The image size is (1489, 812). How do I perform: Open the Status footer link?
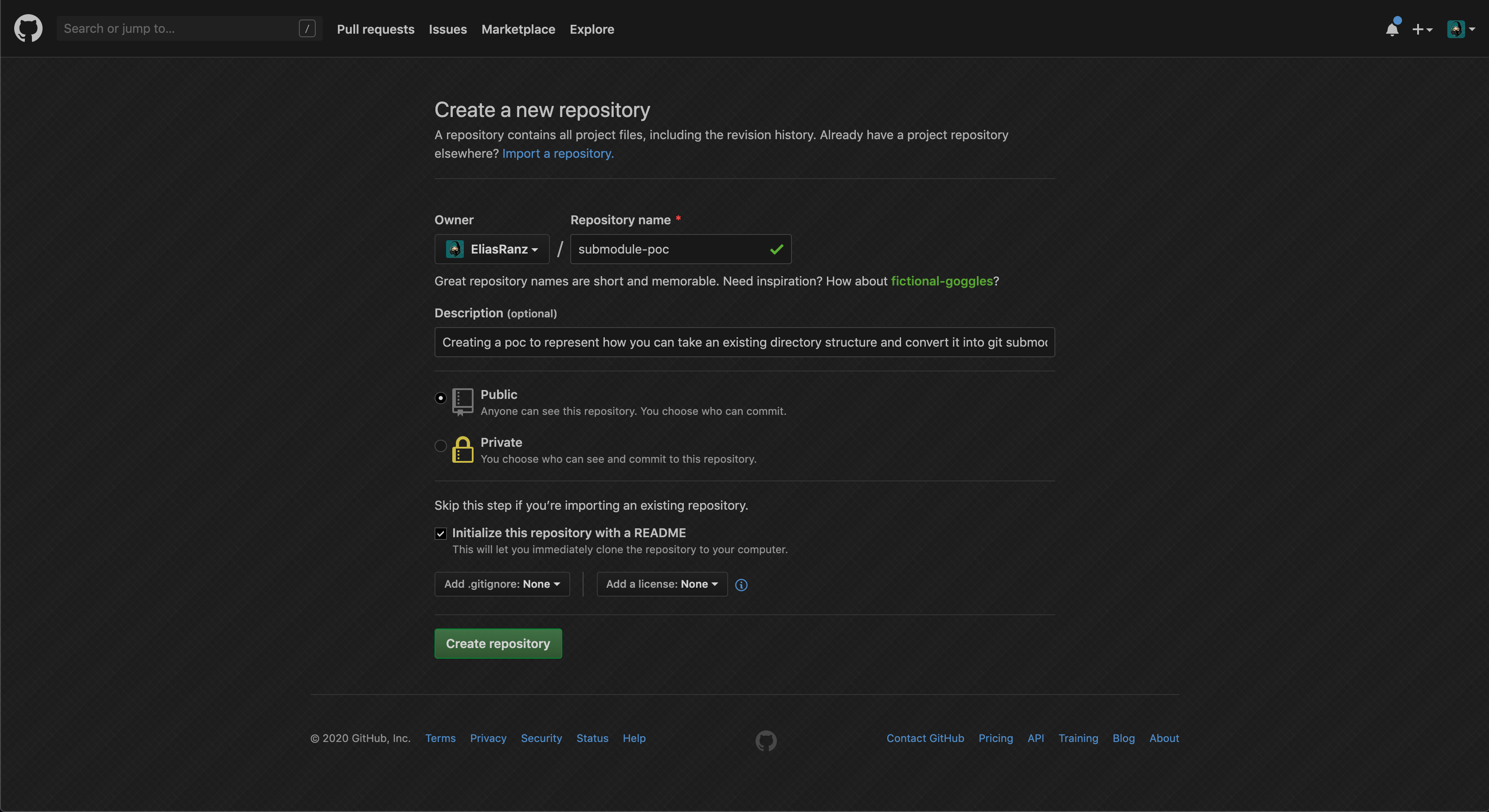coord(592,738)
